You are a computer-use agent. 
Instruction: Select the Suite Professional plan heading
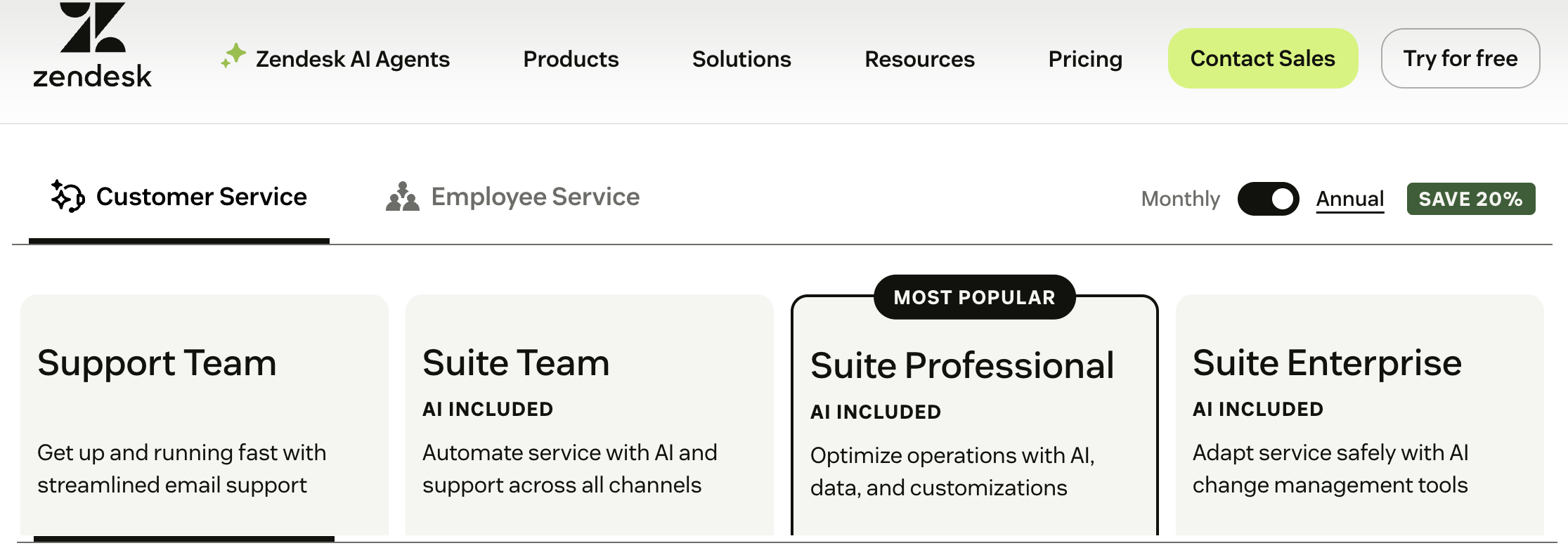(x=961, y=365)
